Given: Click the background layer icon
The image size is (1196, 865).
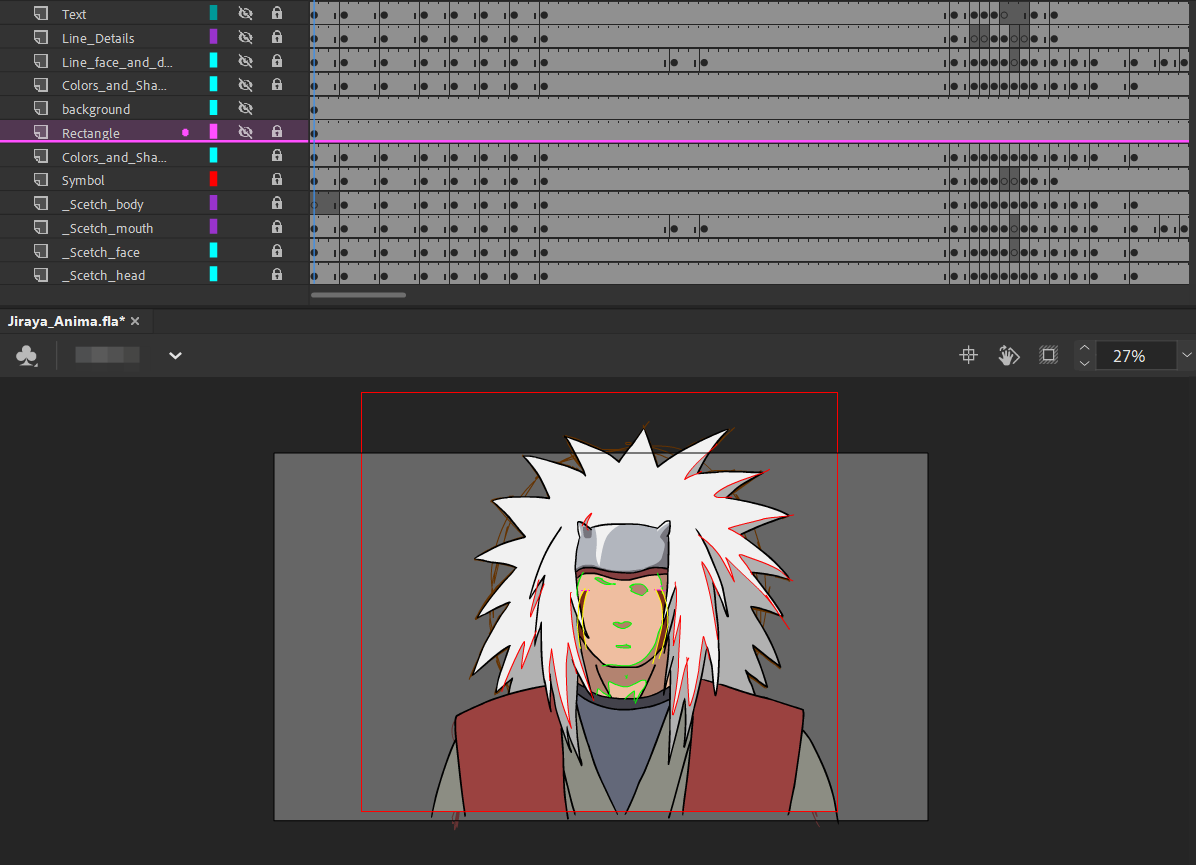Looking at the screenshot, I should [41, 108].
